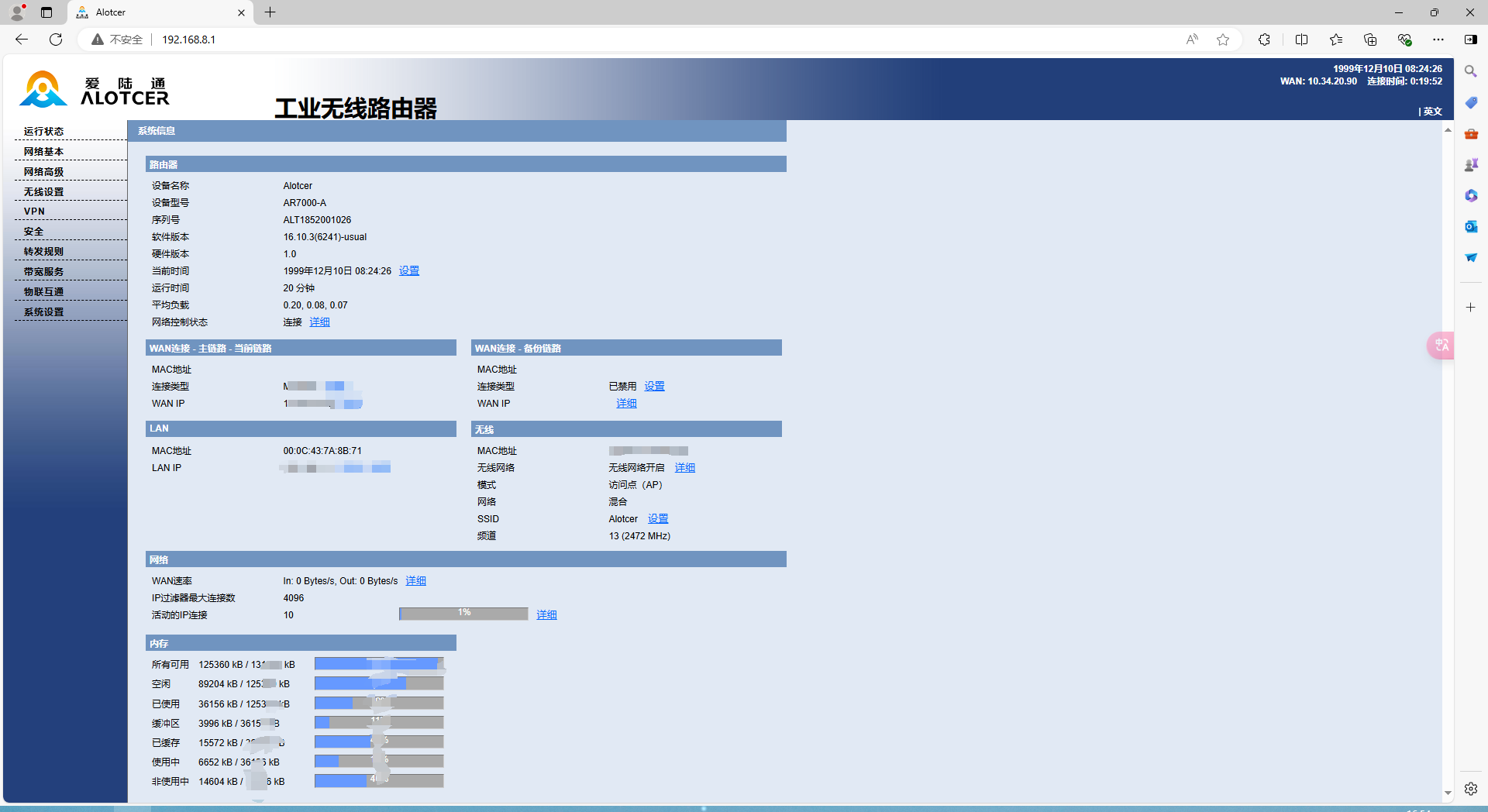The height and width of the screenshot is (812, 1488).
Task: Open the Outlook icon in sidebar
Action: pyautogui.click(x=1470, y=226)
